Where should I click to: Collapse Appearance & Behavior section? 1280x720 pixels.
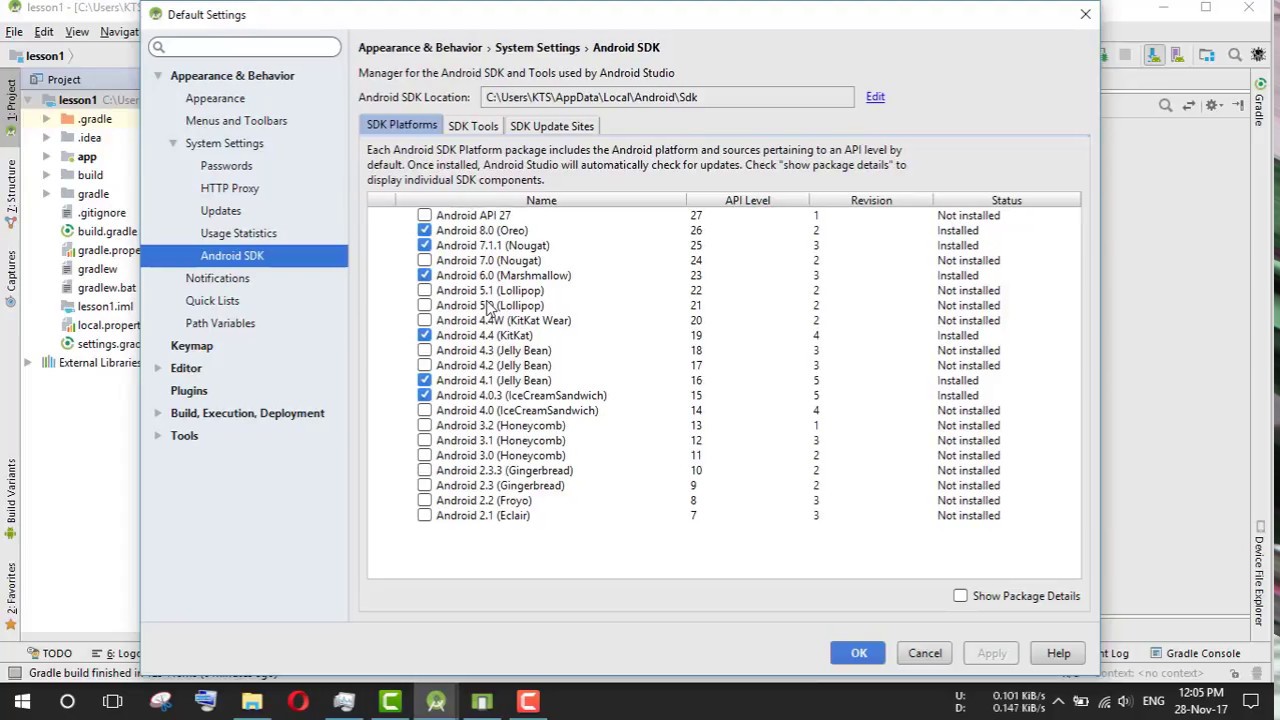[157, 76]
